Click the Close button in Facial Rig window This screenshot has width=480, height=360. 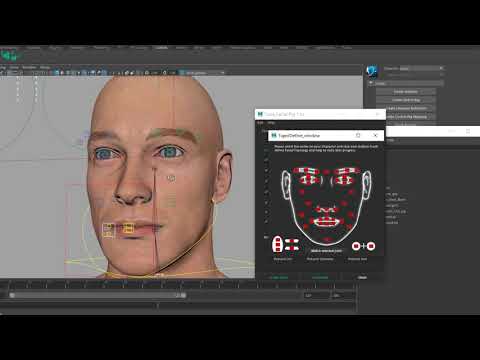pyautogui.click(x=362, y=277)
